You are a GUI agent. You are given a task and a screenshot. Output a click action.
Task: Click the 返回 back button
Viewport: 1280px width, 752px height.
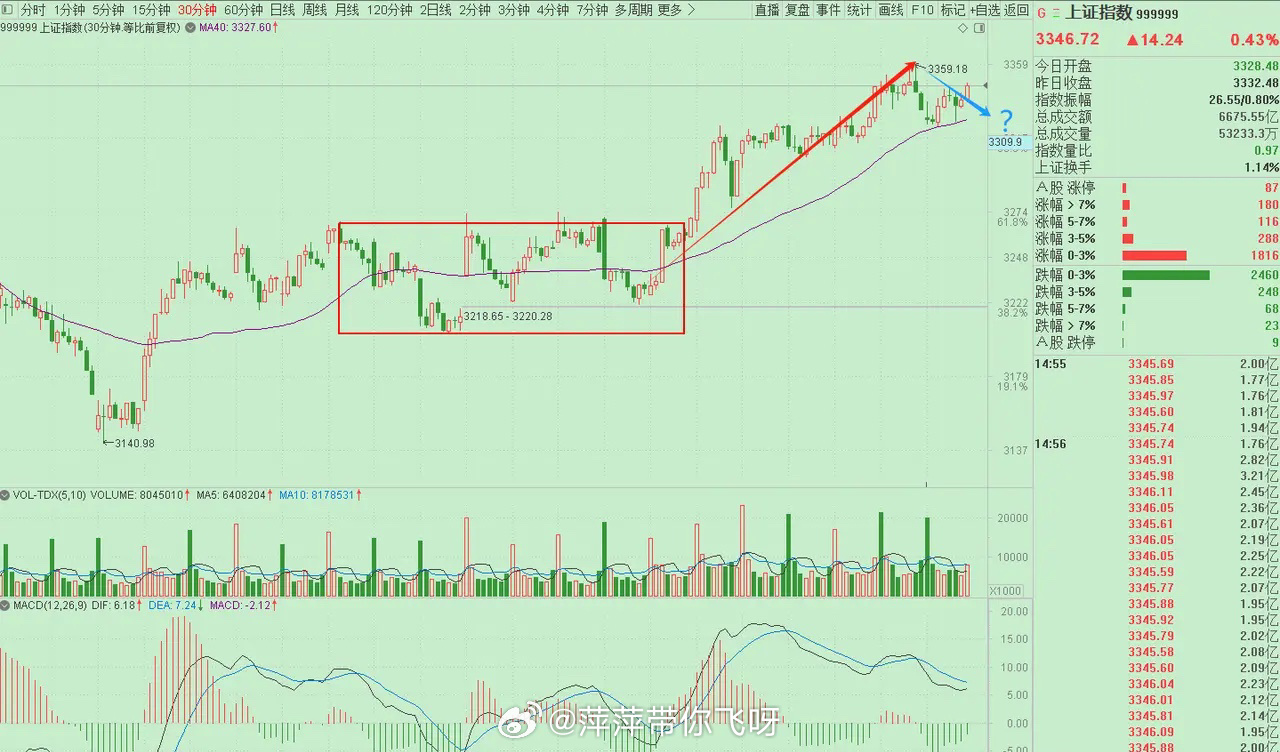pyautogui.click(x=1017, y=10)
